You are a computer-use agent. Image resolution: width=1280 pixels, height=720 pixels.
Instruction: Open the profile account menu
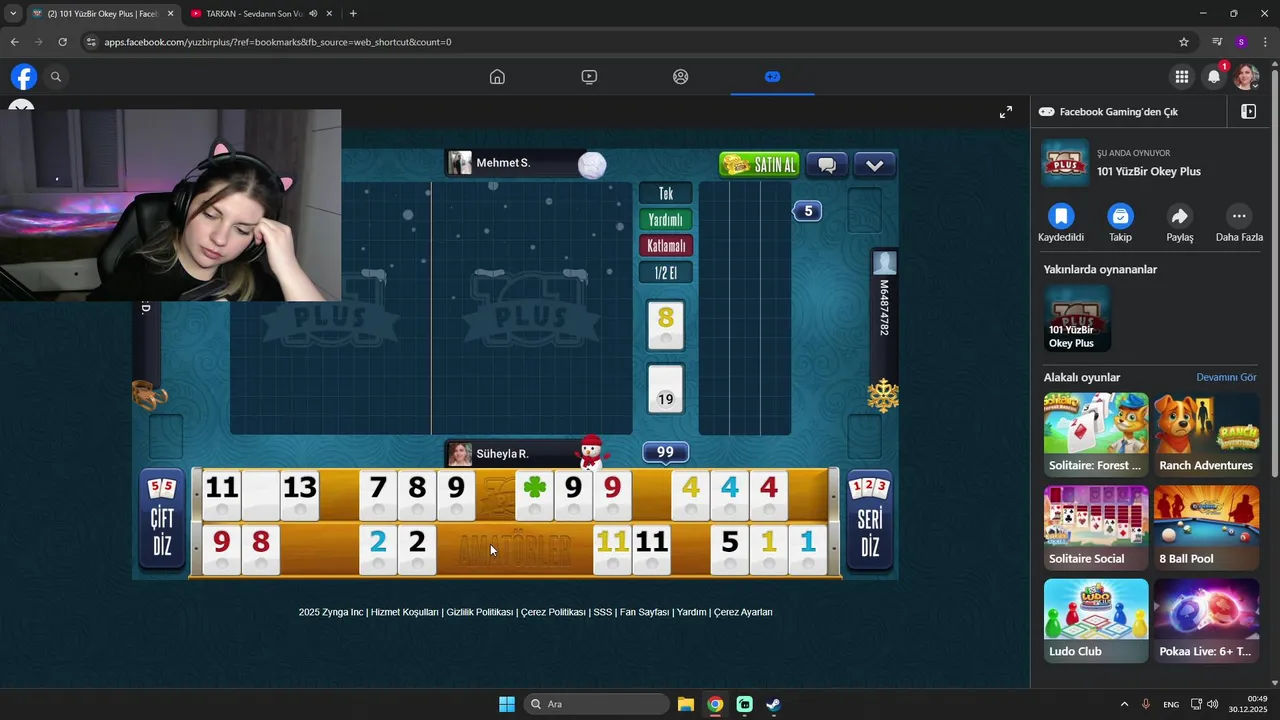point(1246,77)
